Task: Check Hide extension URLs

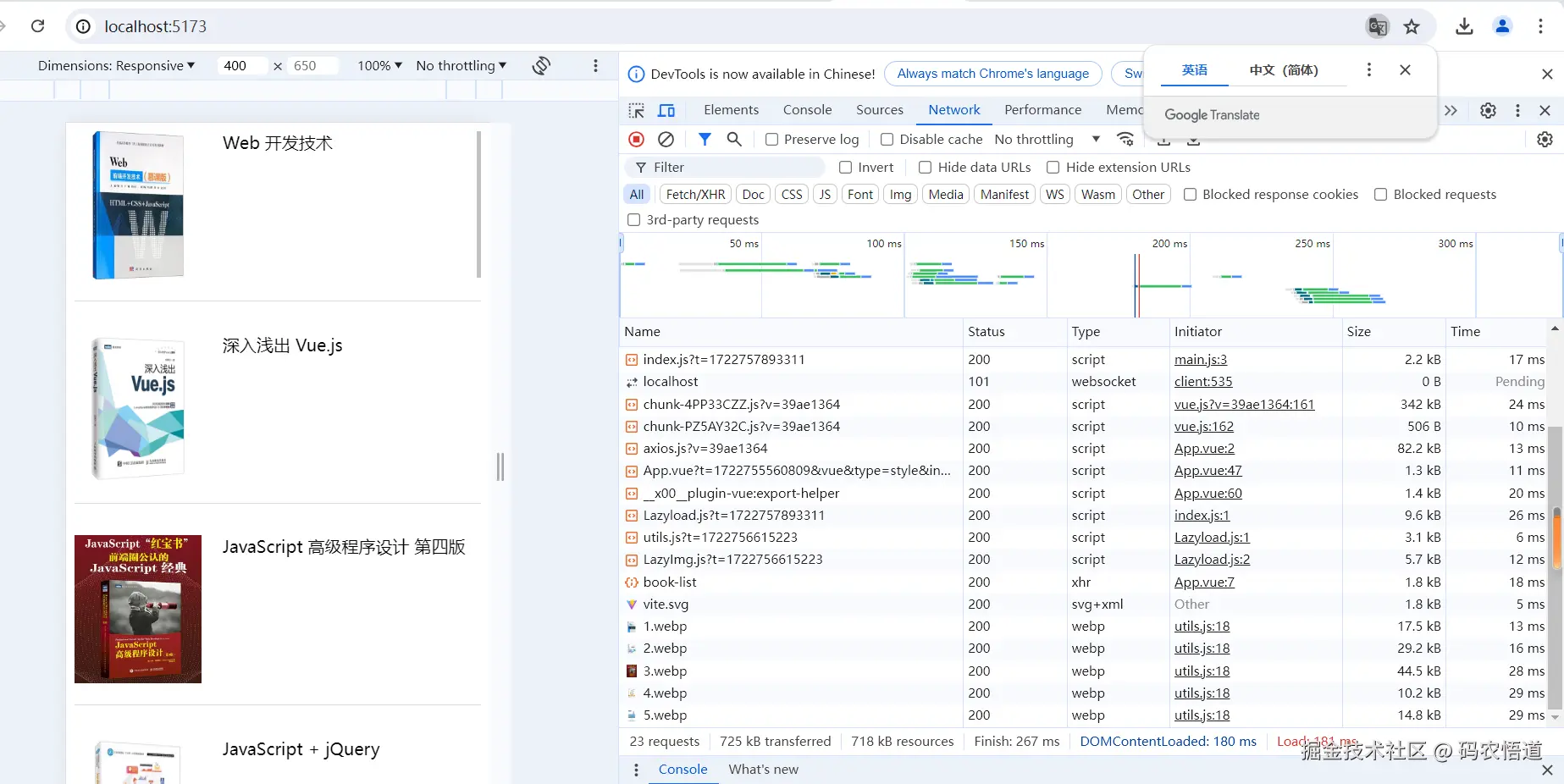Action: 1053,168
